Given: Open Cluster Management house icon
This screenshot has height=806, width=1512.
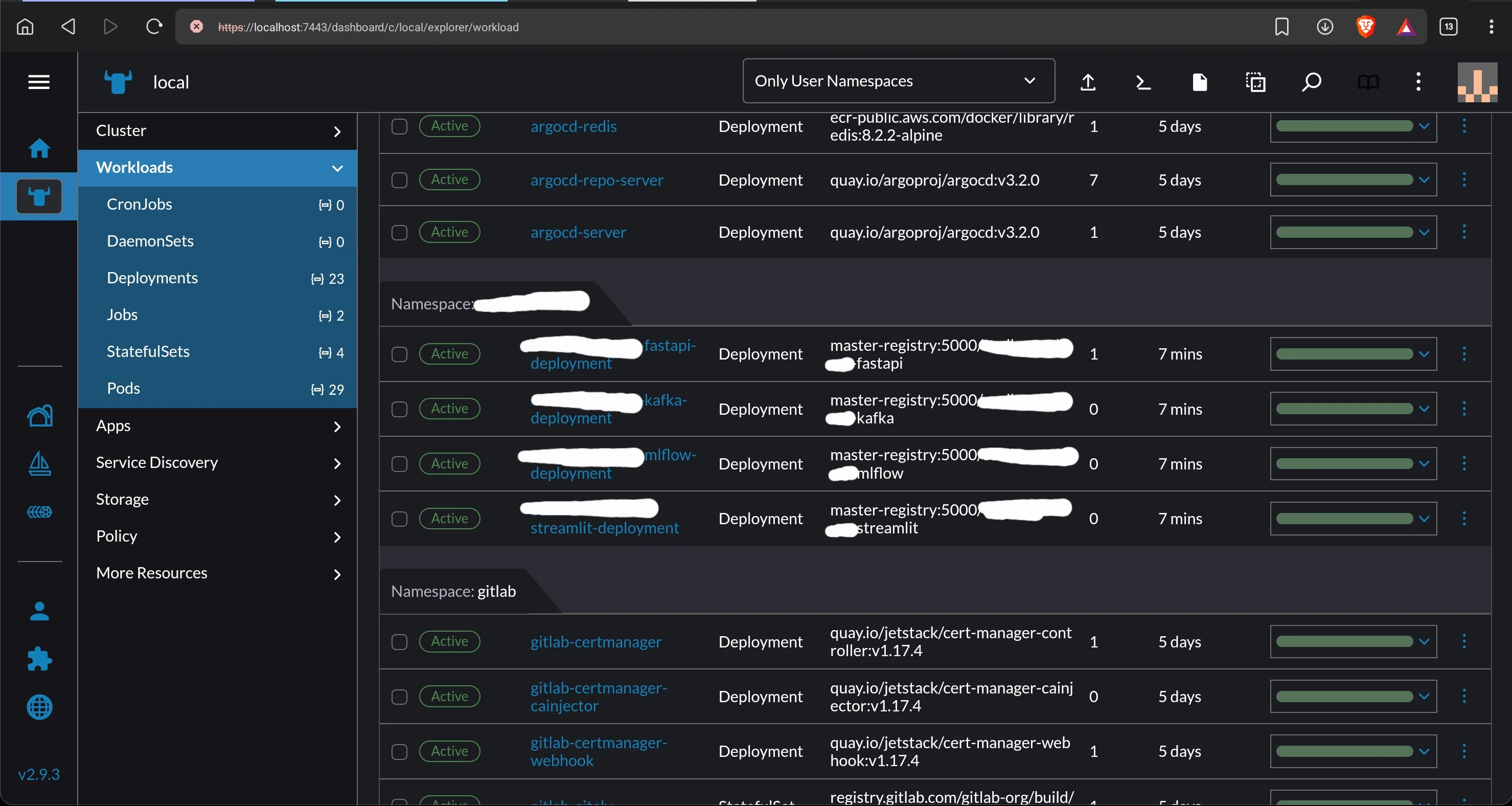Looking at the screenshot, I should [39, 416].
